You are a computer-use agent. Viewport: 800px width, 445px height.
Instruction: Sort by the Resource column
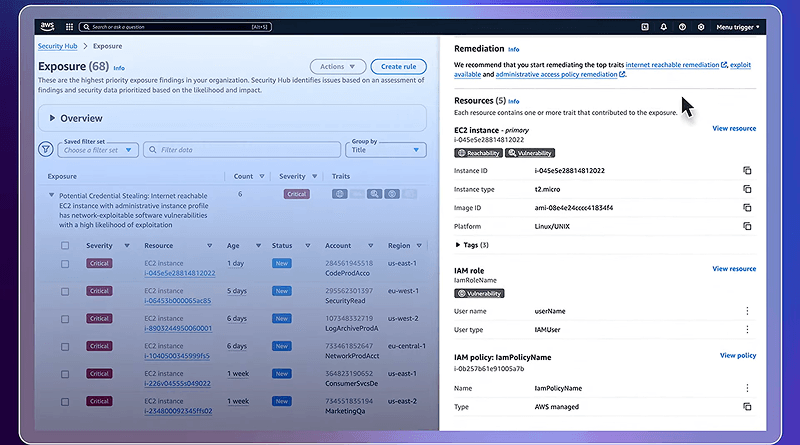click(209, 245)
